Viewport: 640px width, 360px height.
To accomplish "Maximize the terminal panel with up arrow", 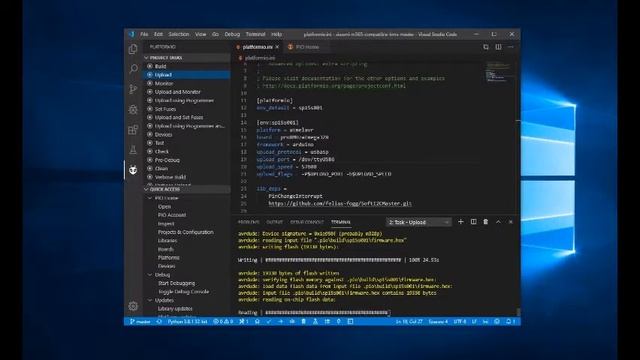I will point(498,222).
